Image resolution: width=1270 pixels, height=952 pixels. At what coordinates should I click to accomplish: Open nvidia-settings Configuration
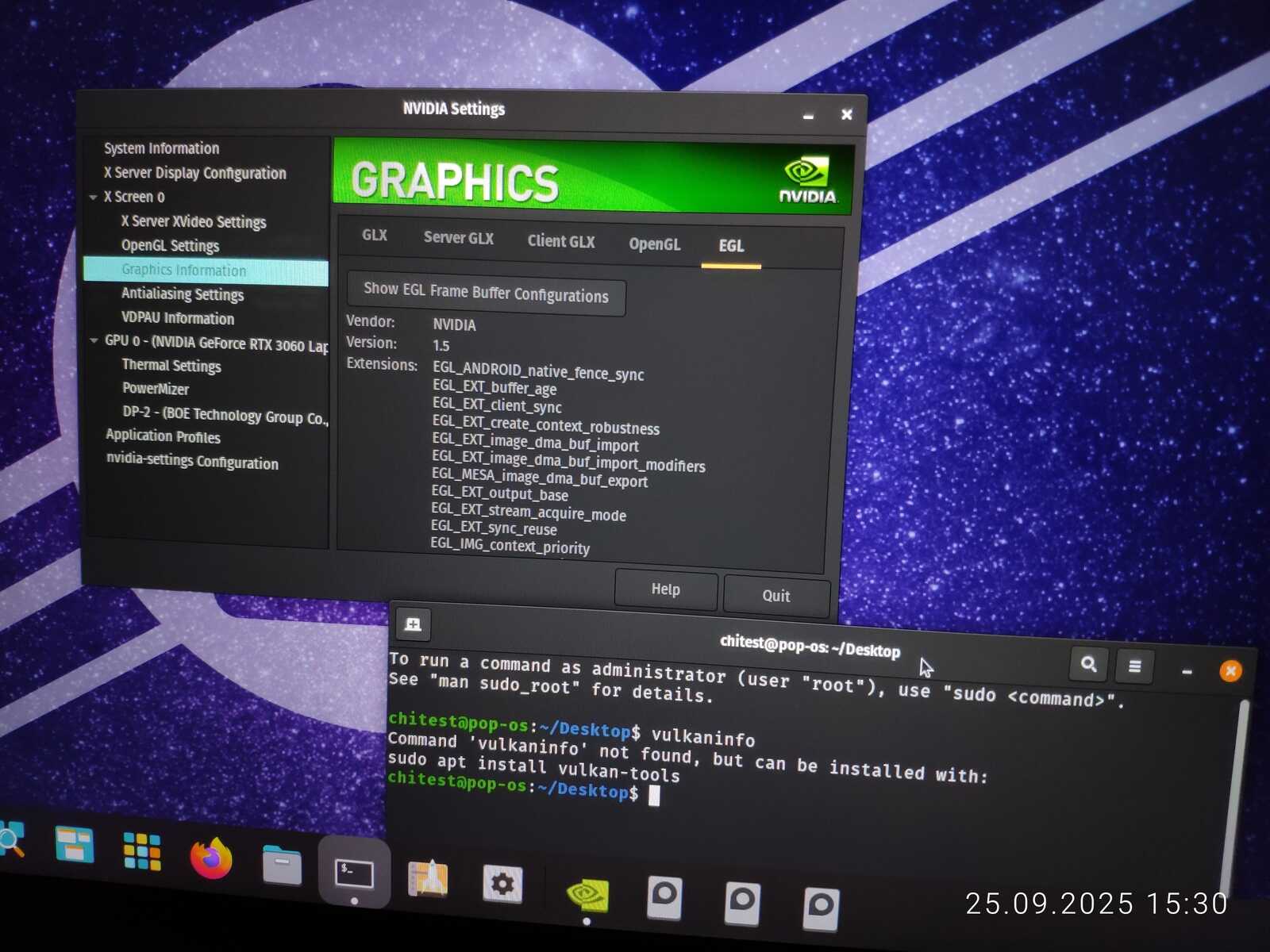tap(193, 461)
